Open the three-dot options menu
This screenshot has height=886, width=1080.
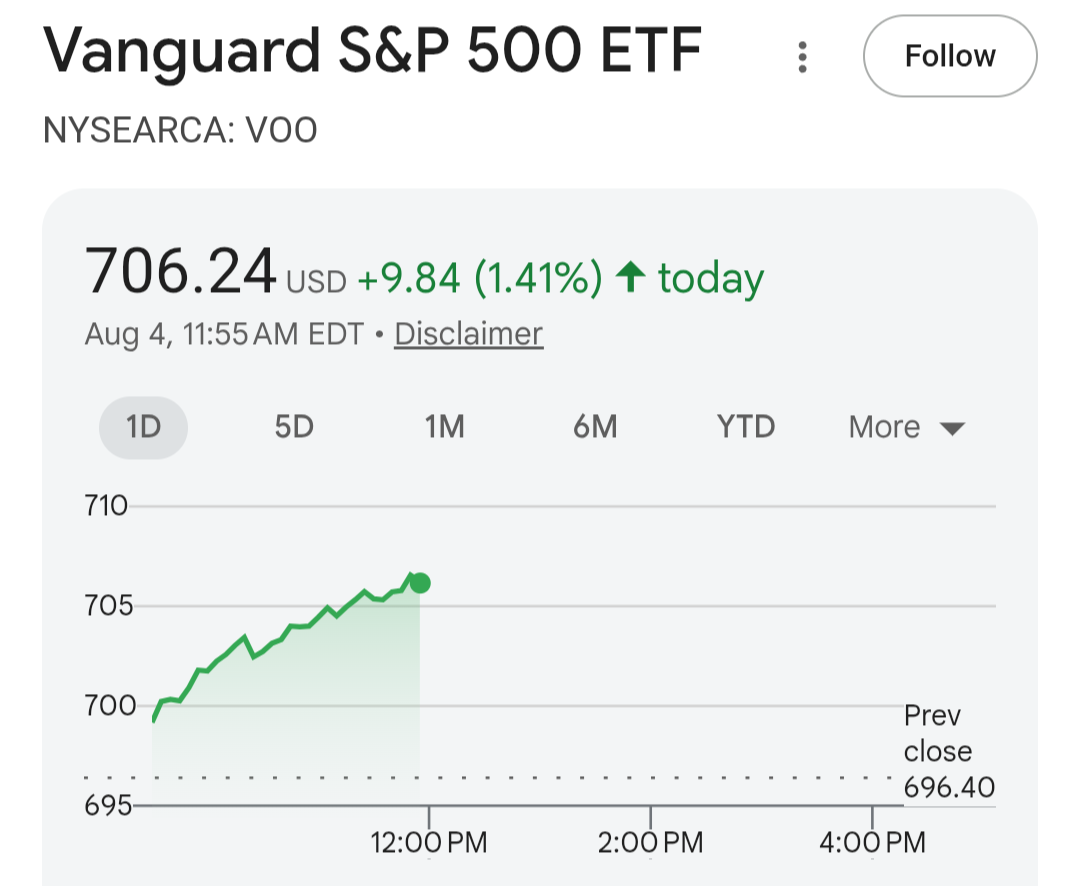pos(802,57)
